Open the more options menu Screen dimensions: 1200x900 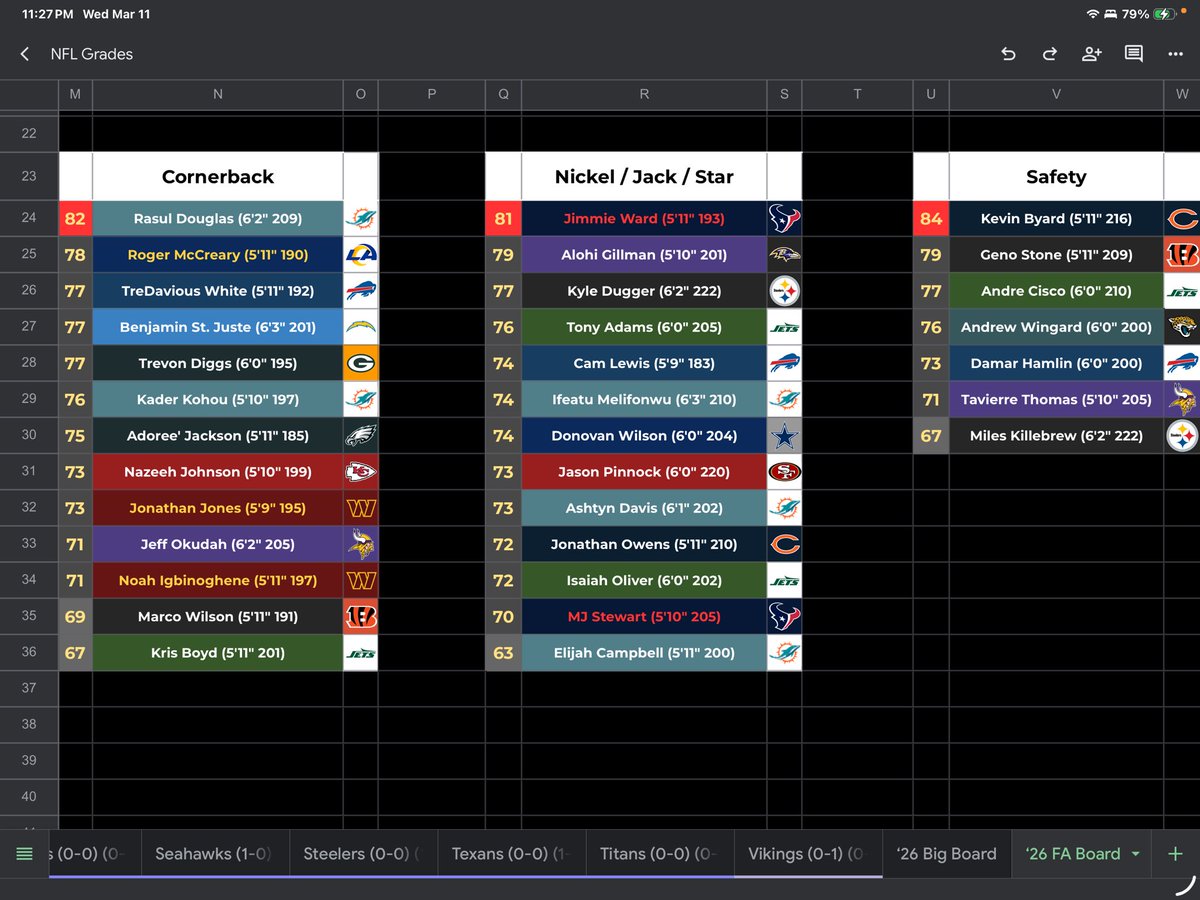click(1176, 54)
